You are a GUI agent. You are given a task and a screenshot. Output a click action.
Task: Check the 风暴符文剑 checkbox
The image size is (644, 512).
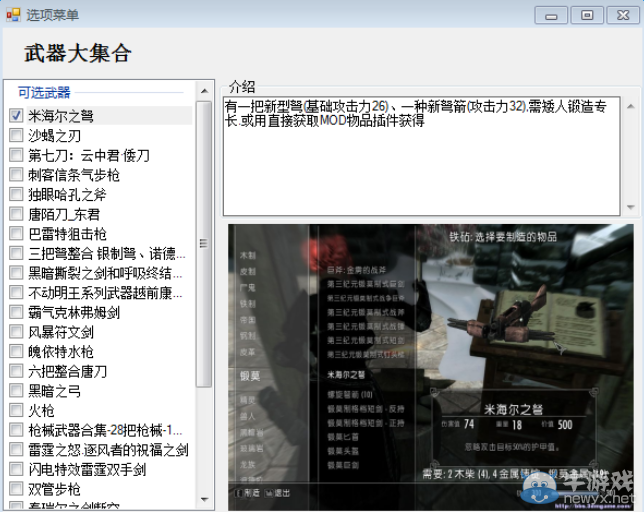tap(16, 332)
